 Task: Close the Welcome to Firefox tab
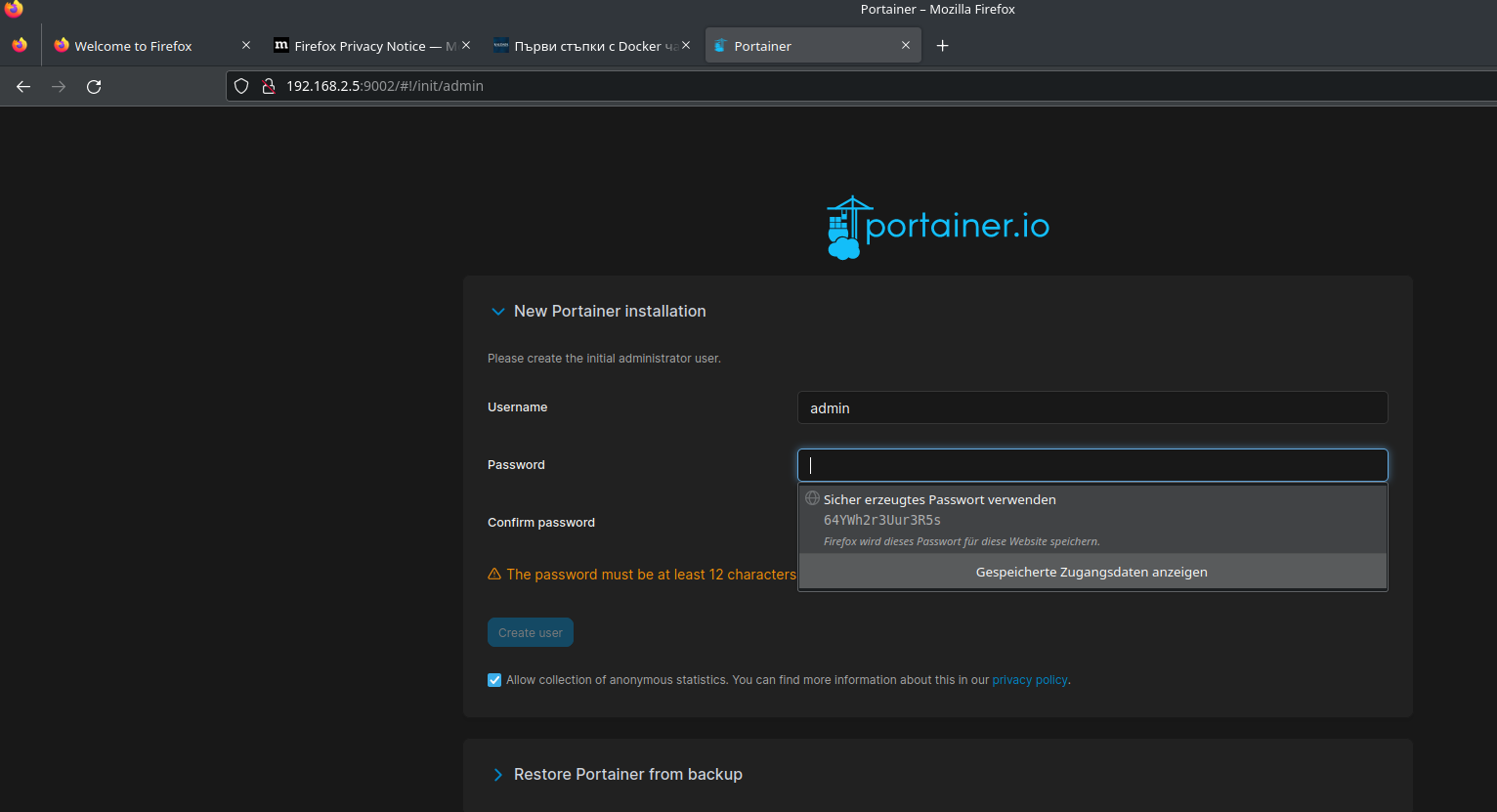246,45
